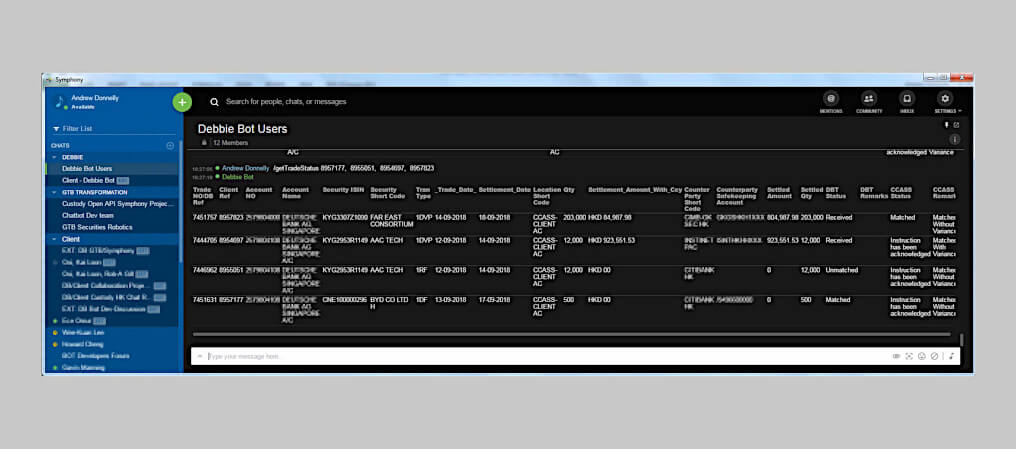Viewport: 1016px width, 449px height.
Task: Click FAR EAST CONSORTIUM short code
Action: click(x=391, y=221)
